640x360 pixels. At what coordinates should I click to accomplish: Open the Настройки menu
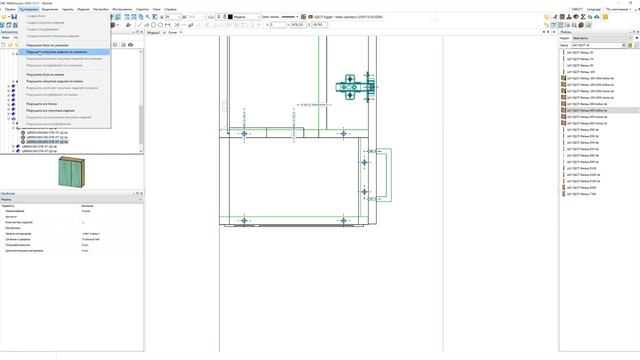click(101, 9)
